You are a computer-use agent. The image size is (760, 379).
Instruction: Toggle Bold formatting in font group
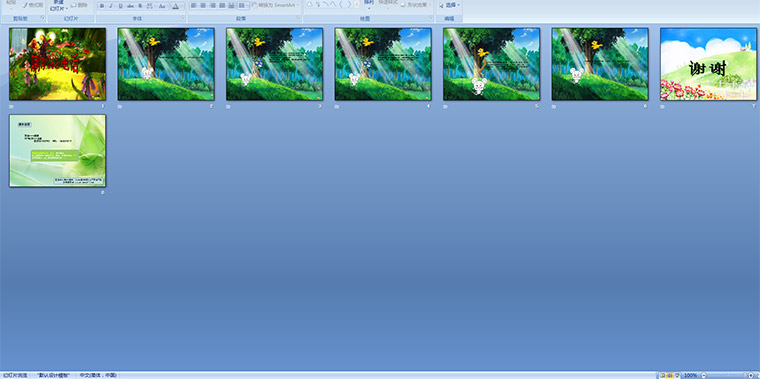102,6
